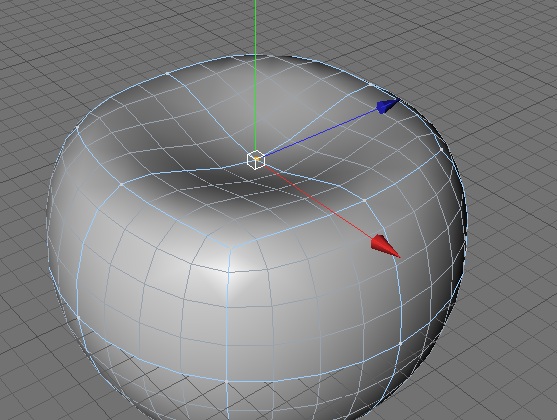Select top rim vertex left of the green axis
Image resolution: width=557 pixels, height=420 pixels.
[167, 74]
